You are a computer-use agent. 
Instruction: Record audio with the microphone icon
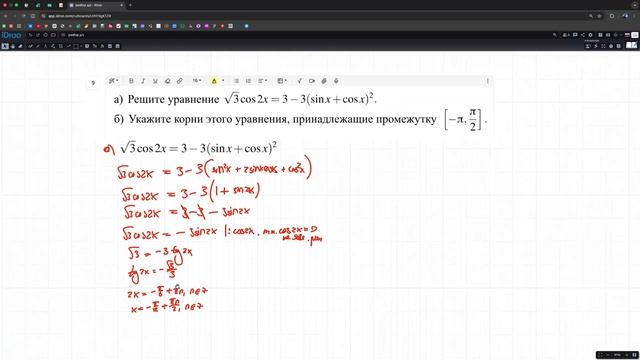(336, 81)
